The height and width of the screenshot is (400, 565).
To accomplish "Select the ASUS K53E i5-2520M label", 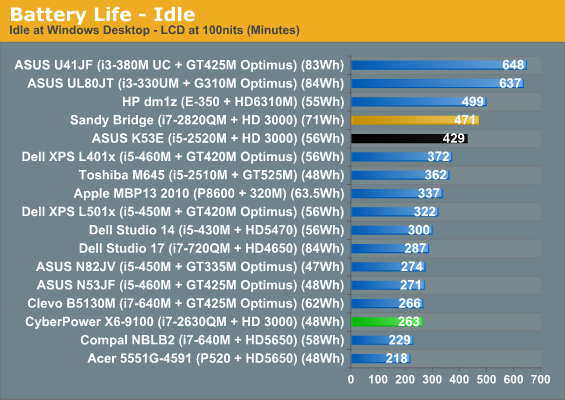I will [x=218, y=139].
